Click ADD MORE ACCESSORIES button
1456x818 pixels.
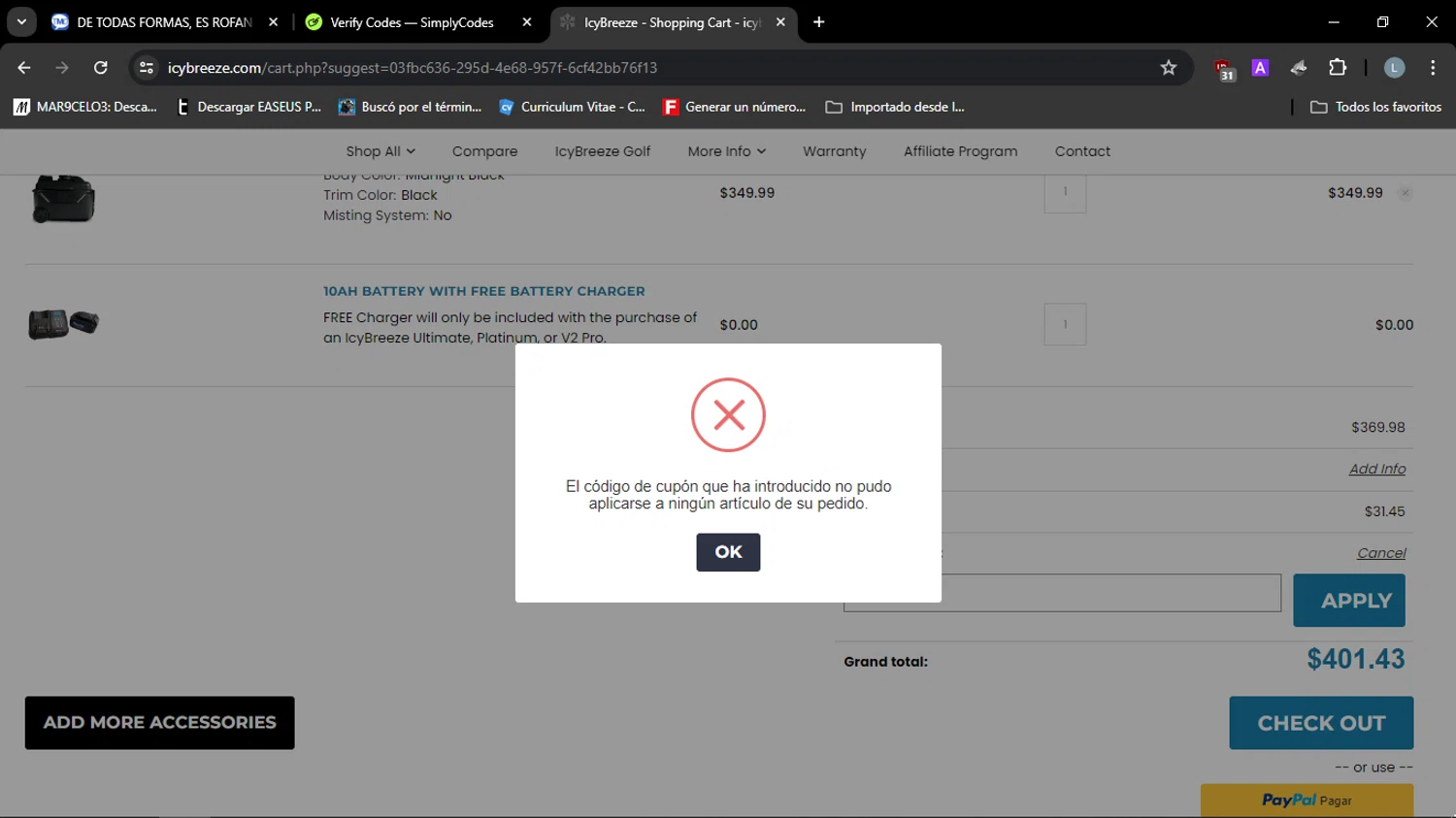tap(160, 723)
